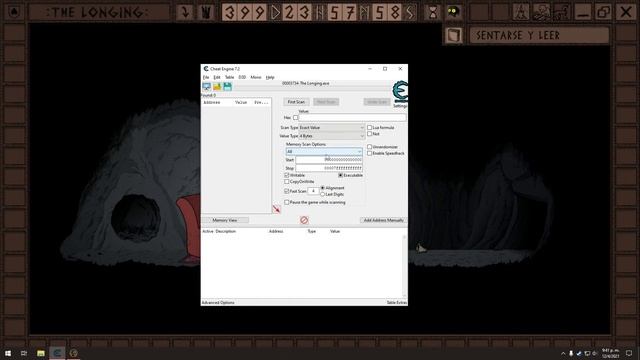Enable the Unrandomizer checkbox
This screenshot has height=360, width=640.
pyautogui.click(x=369, y=147)
